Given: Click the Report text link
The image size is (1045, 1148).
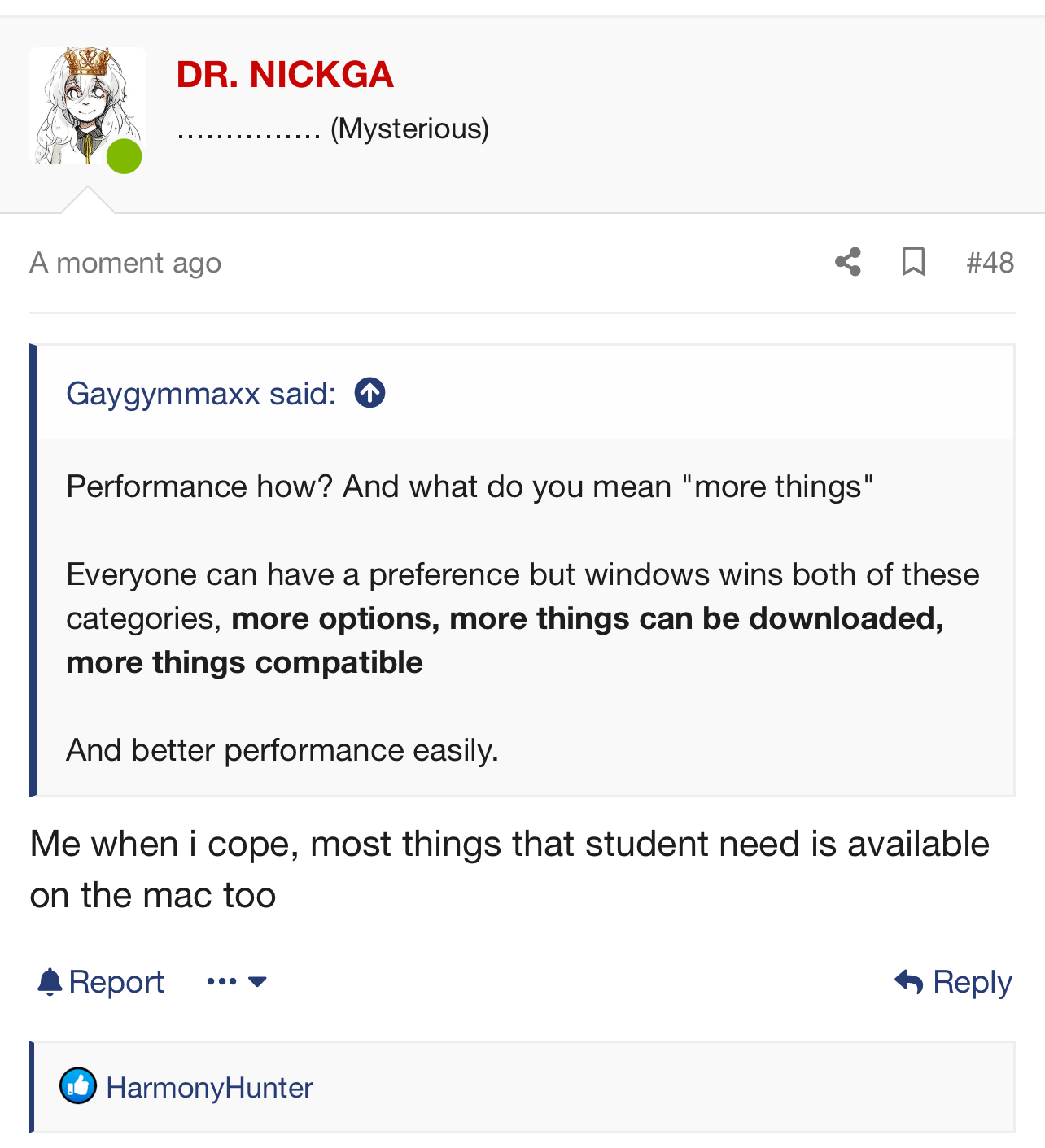Looking at the screenshot, I should click(x=116, y=982).
